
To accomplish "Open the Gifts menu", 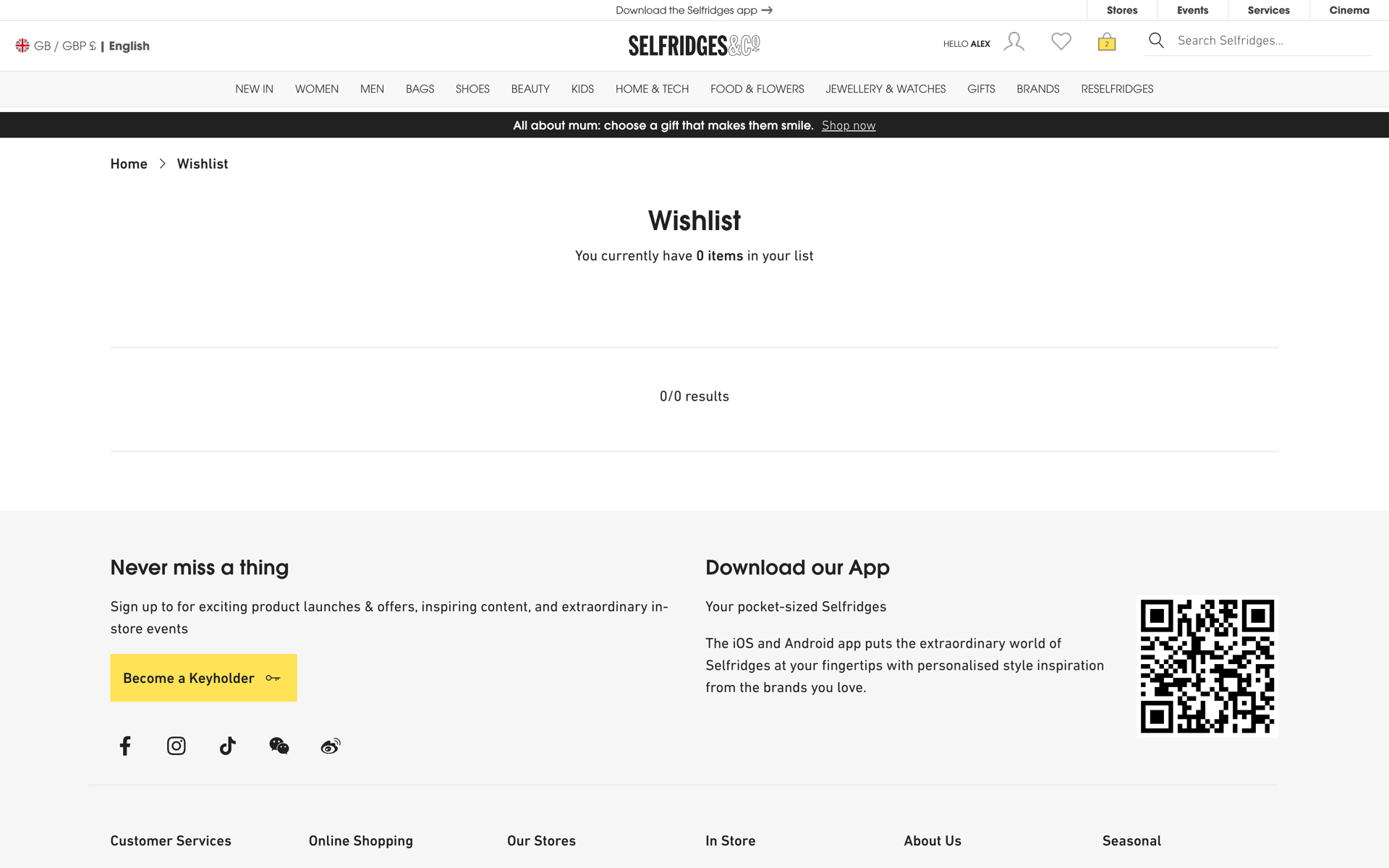I will pos(981,89).
